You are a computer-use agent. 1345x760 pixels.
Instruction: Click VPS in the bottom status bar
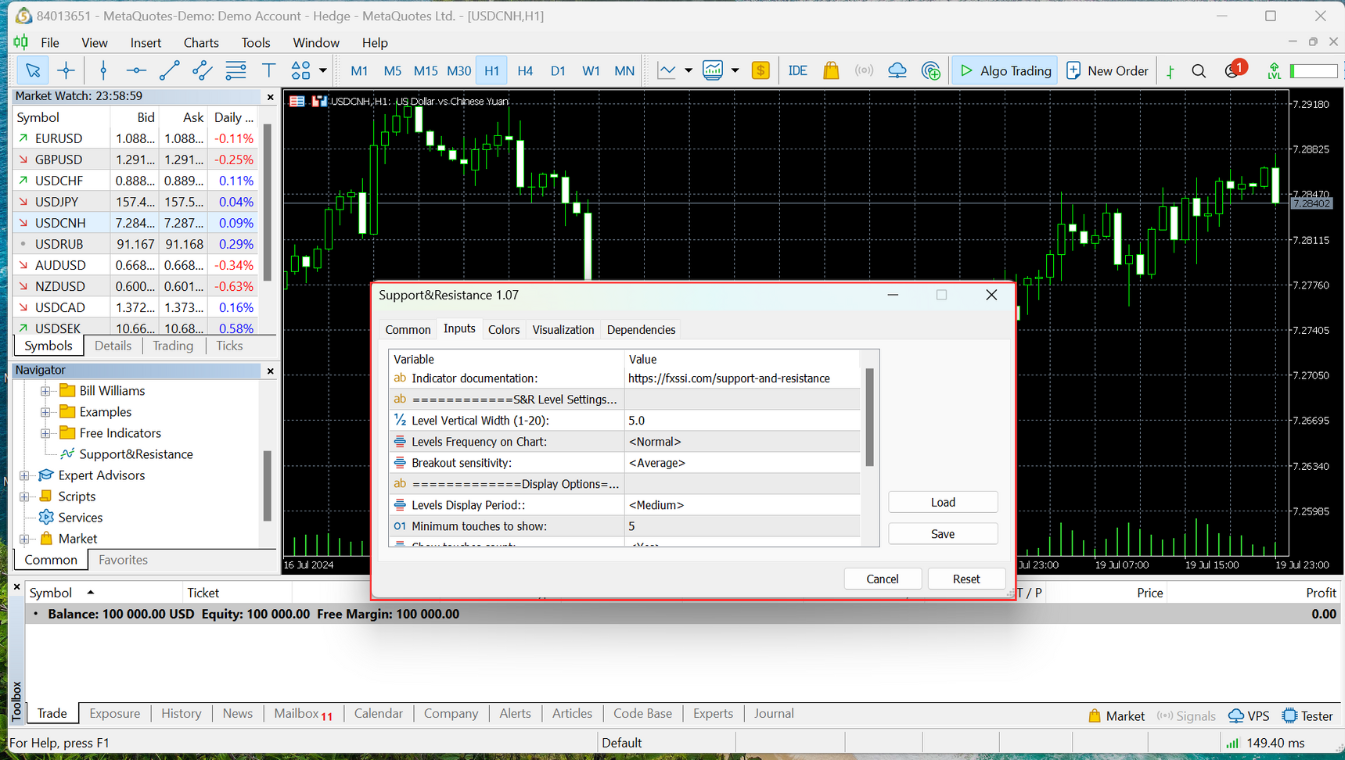1249,716
